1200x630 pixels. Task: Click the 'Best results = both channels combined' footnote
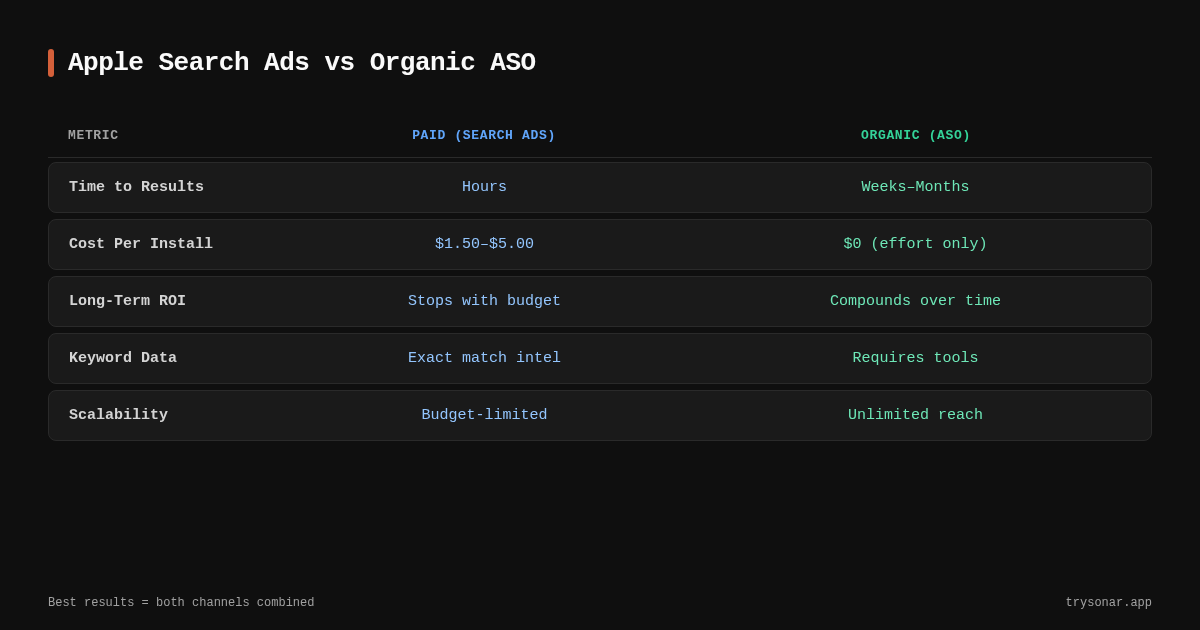[x=181, y=603]
